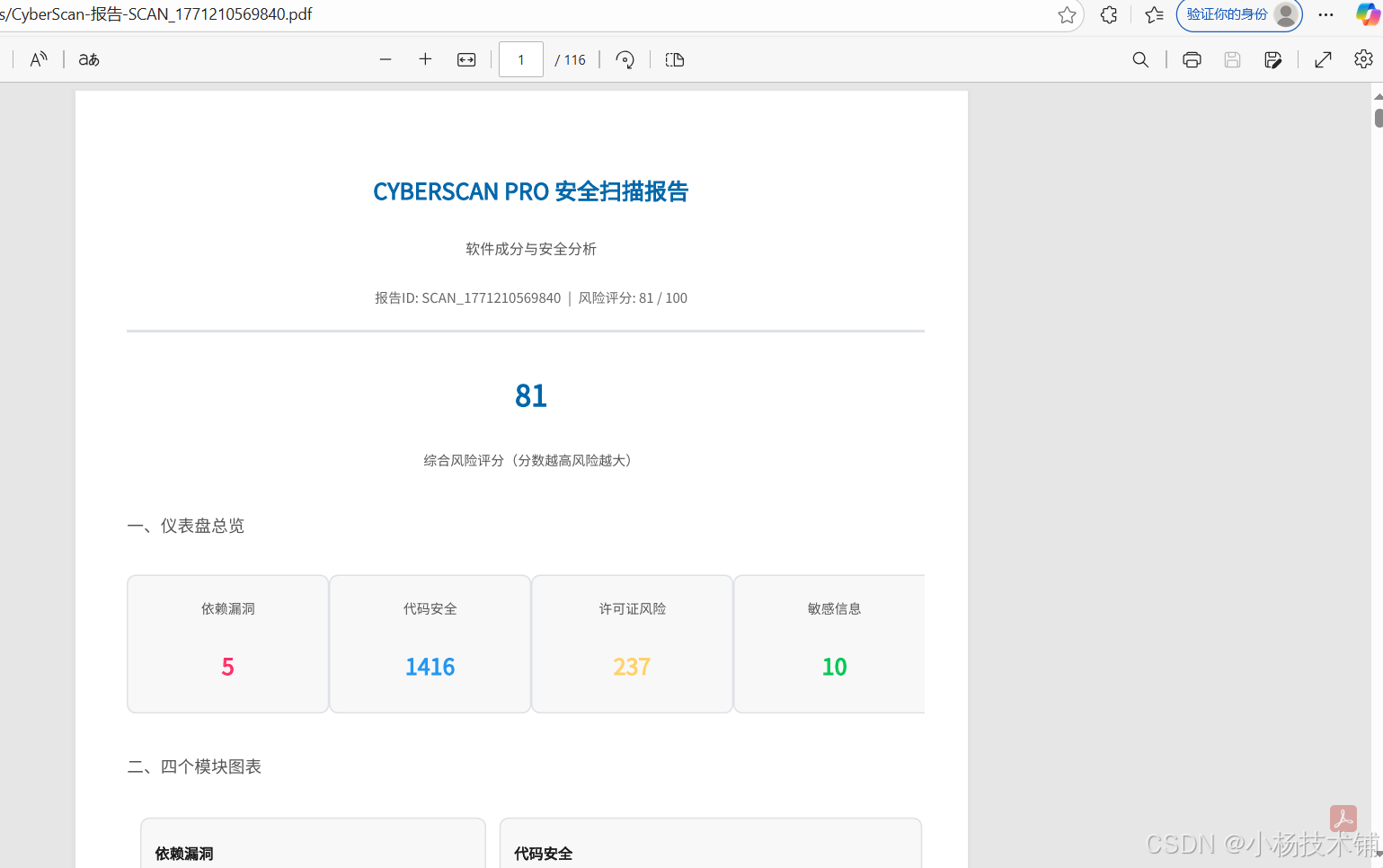Click the subtitle 软件成分与安全分析
This screenshot has height=868, width=1383.
(530, 249)
